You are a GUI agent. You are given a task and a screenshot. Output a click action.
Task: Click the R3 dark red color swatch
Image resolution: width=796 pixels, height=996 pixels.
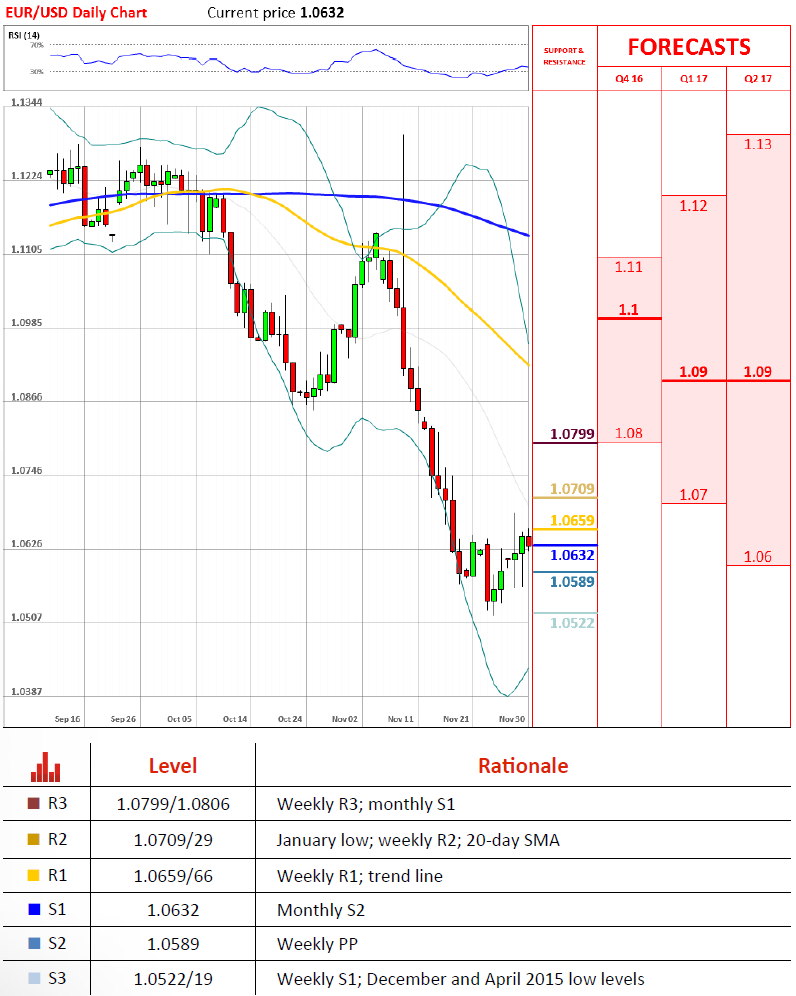(x=34, y=803)
